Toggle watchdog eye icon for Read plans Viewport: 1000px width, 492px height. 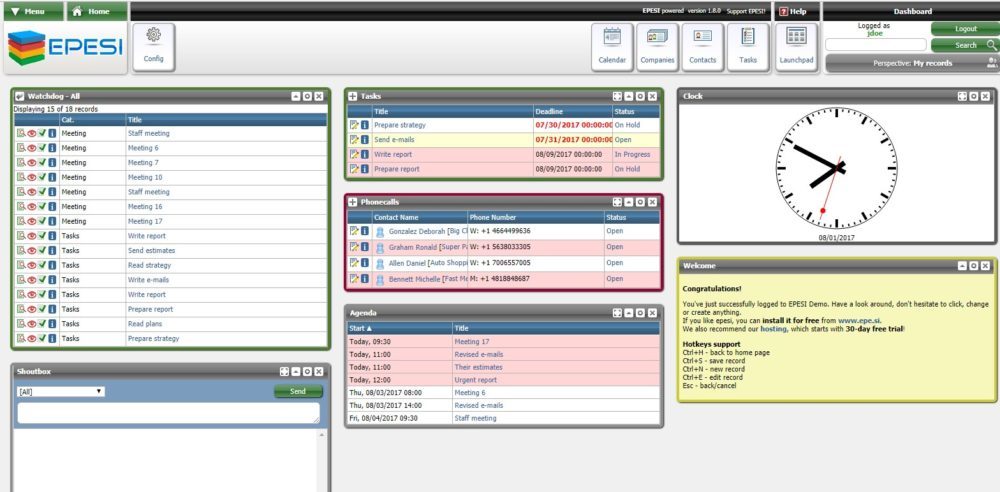[31, 324]
